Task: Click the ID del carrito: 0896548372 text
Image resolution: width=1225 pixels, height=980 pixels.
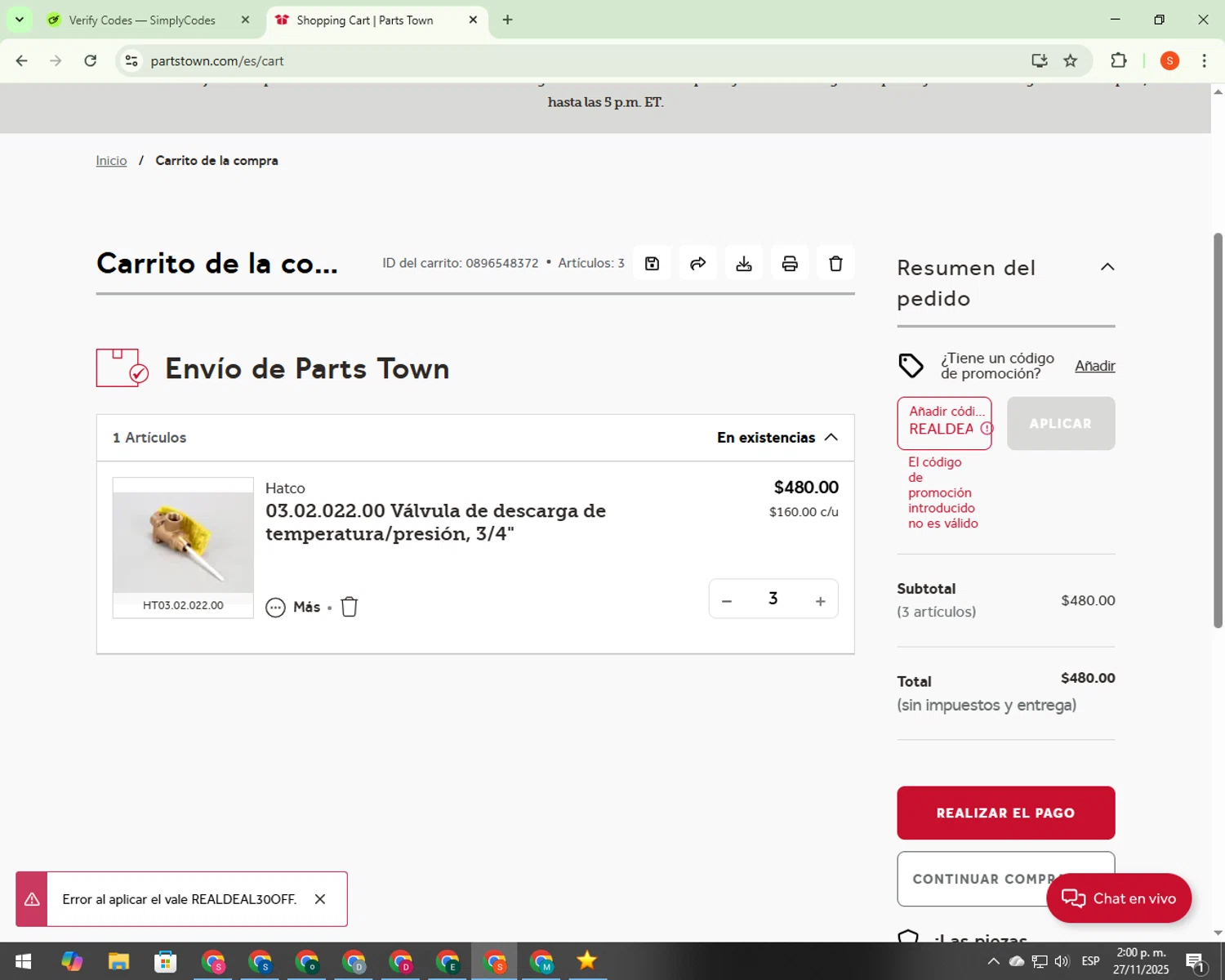Action: [461, 263]
